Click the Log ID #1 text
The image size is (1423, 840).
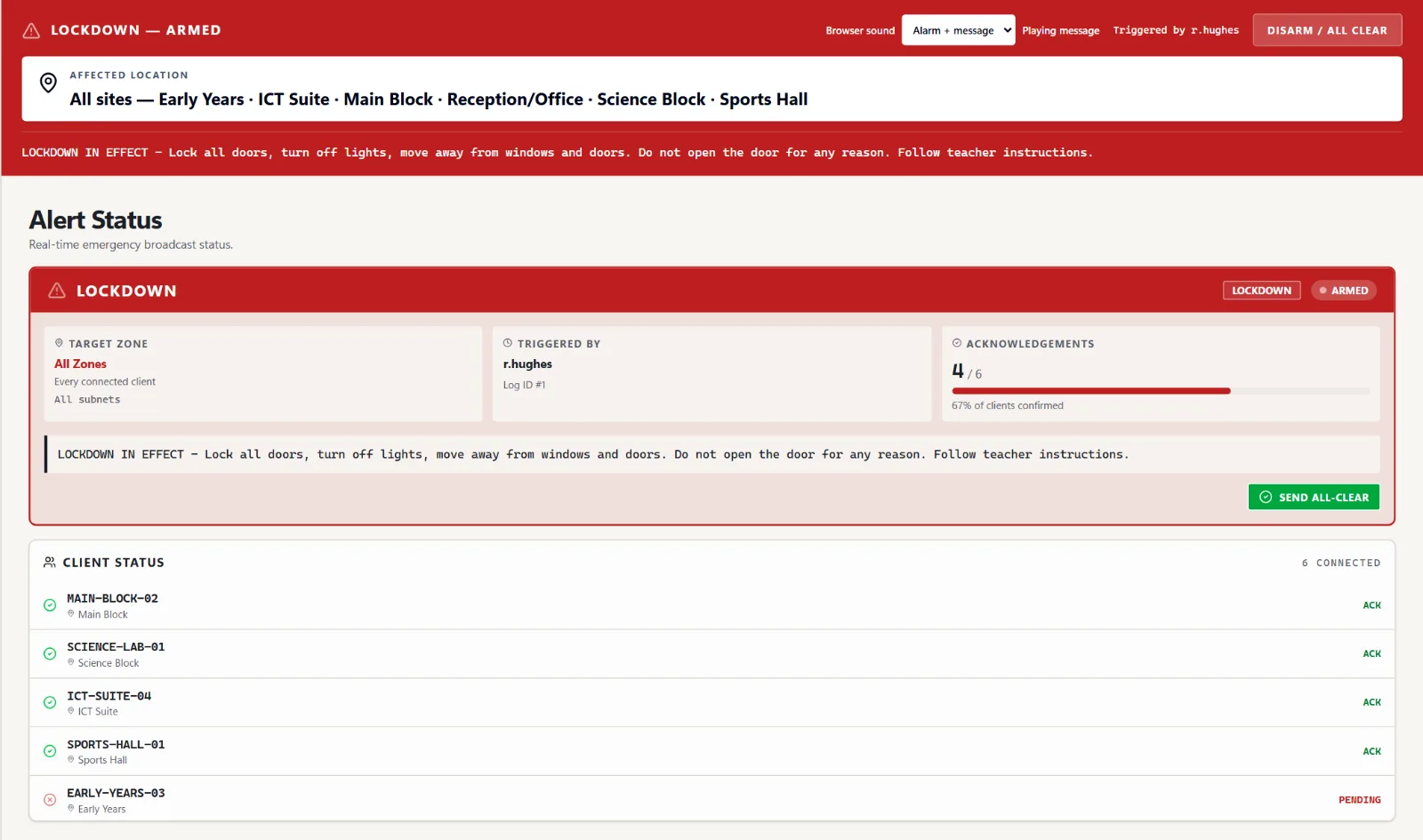[x=524, y=385]
